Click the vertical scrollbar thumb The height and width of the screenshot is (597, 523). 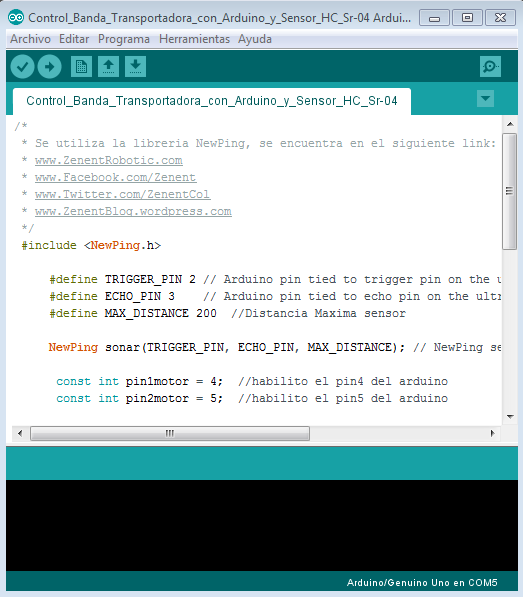tap(509, 191)
